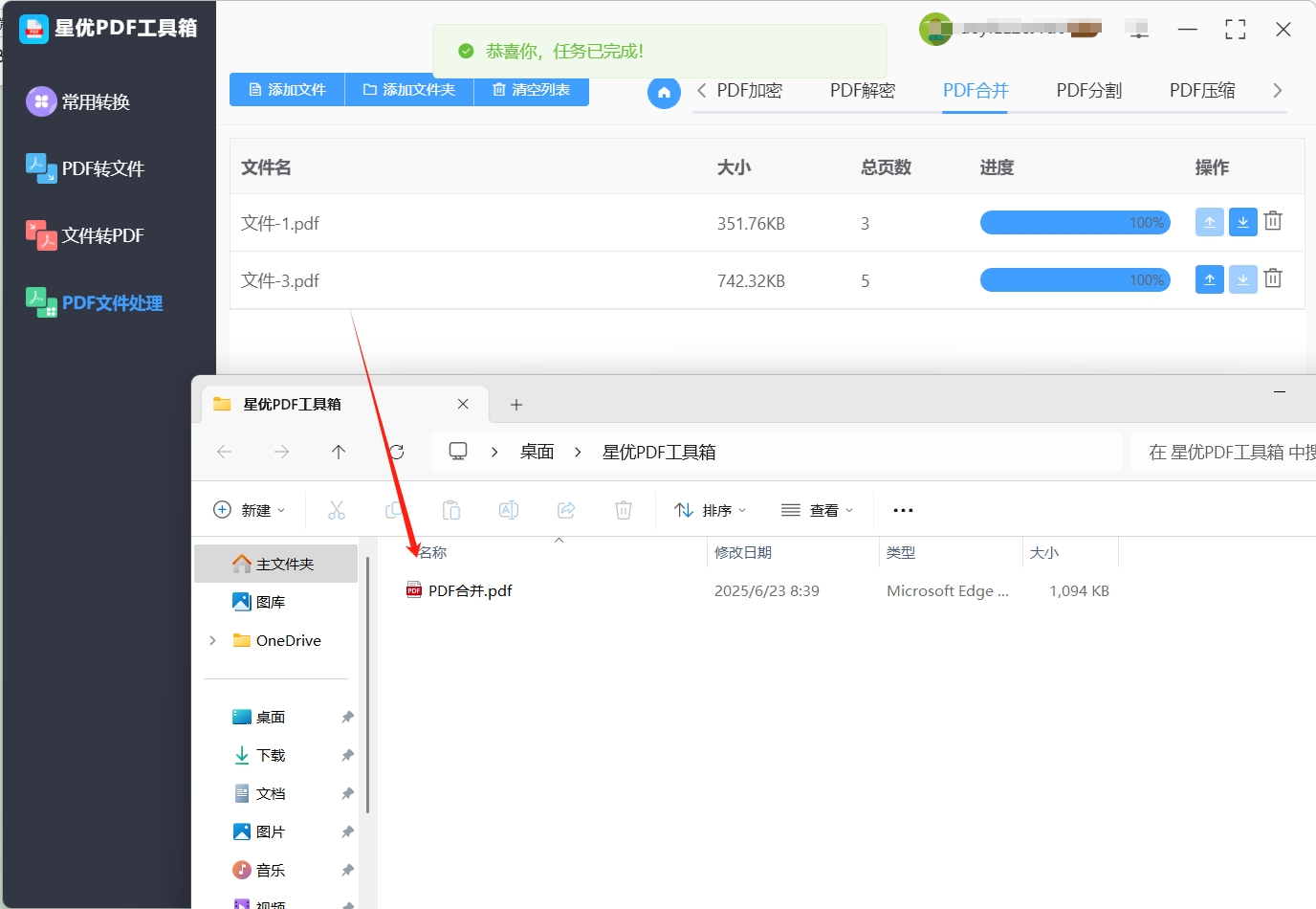Viewport: 1316px width, 909px height.
Task: Close the 星优PDF工具箱 Explorer tab
Action: click(463, 404)
